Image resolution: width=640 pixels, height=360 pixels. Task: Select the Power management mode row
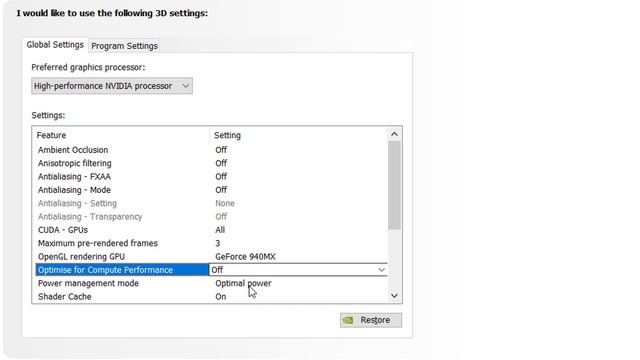pos(211,283)
